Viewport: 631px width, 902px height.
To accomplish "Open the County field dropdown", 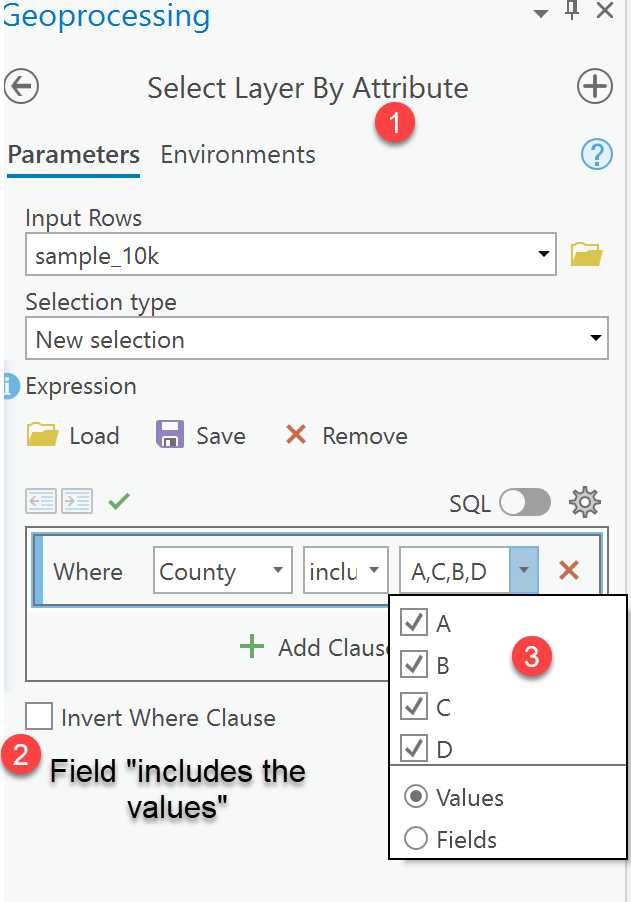I will (x=277, y=572).
